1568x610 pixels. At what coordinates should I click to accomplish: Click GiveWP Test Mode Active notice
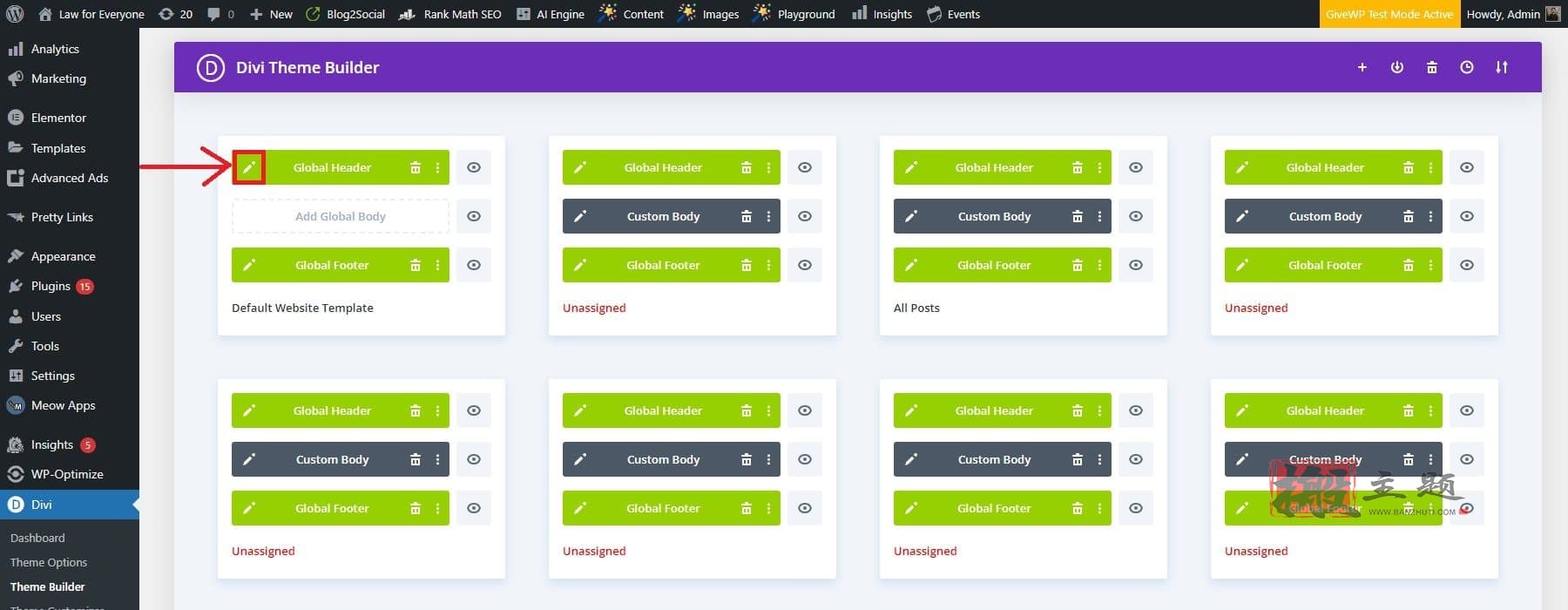1389,14
